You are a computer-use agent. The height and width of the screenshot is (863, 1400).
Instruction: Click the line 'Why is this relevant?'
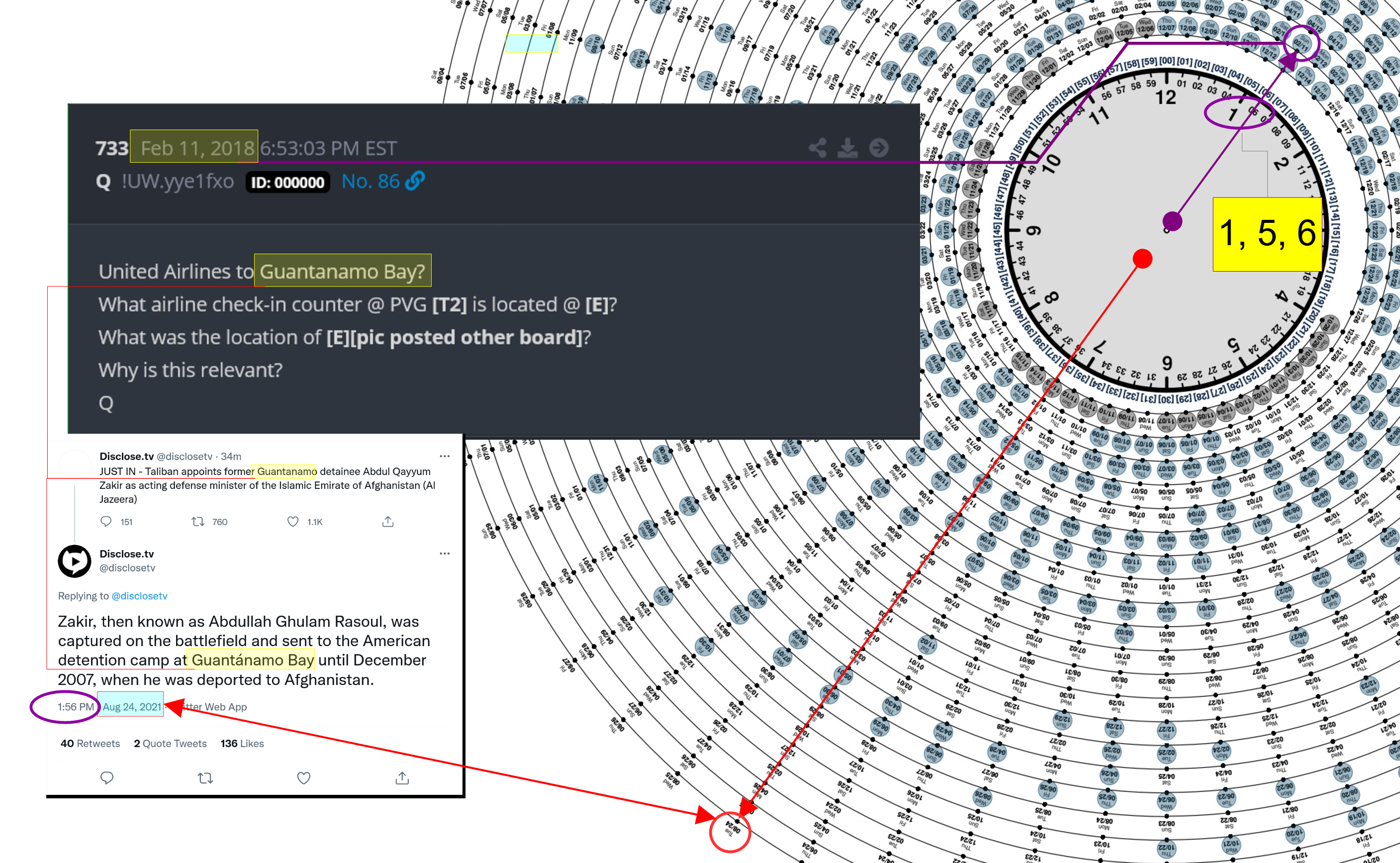pos(190,370)
